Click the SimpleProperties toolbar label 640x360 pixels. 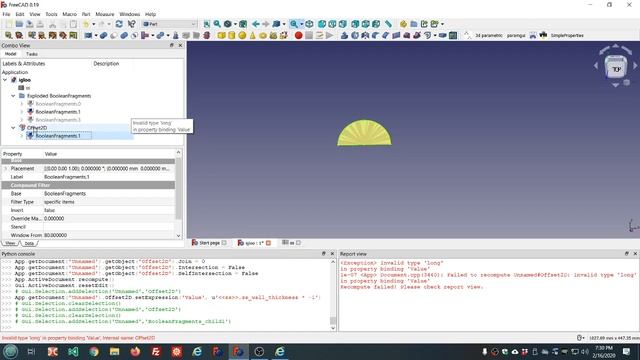(x=567, y=36)
